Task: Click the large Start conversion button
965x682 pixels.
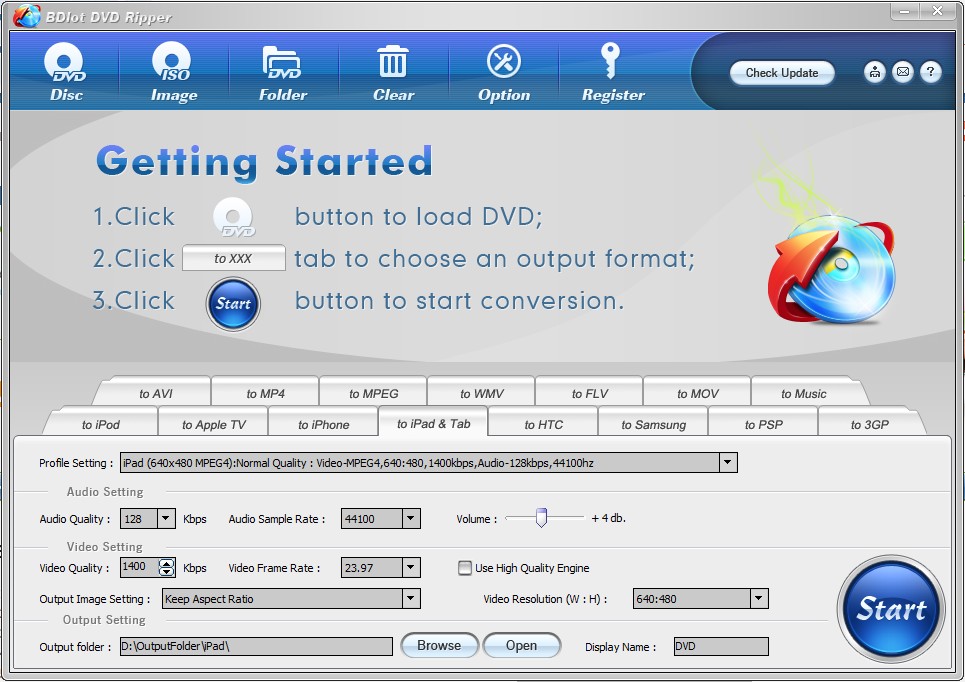Action: (x=891, y=609)
